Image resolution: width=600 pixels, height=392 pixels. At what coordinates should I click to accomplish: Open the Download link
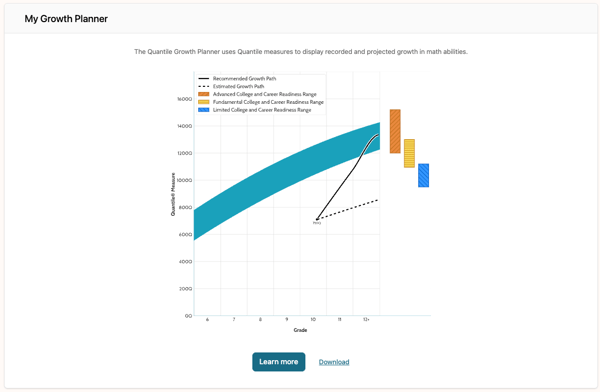334,362
